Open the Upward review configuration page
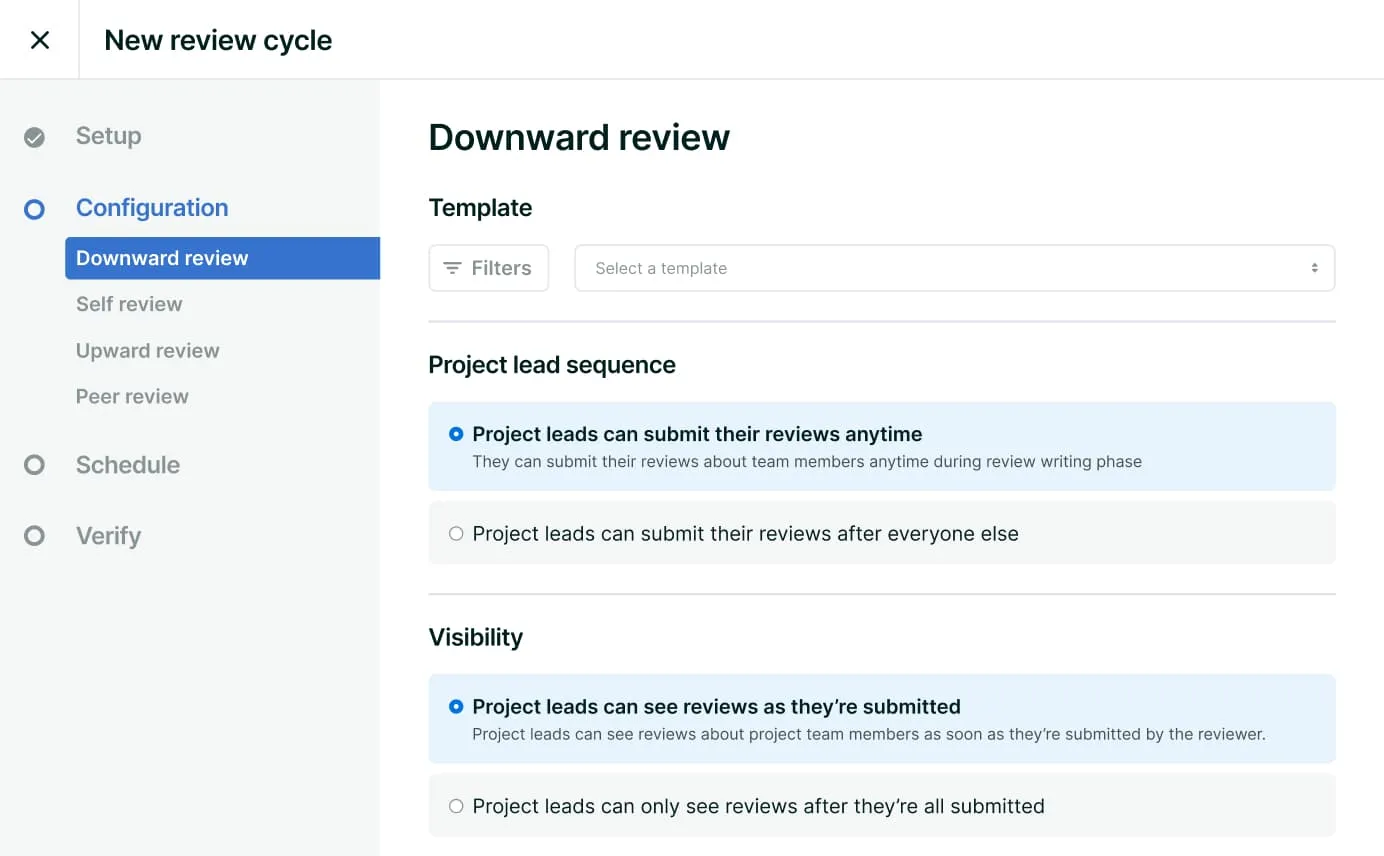 (147, 350)
